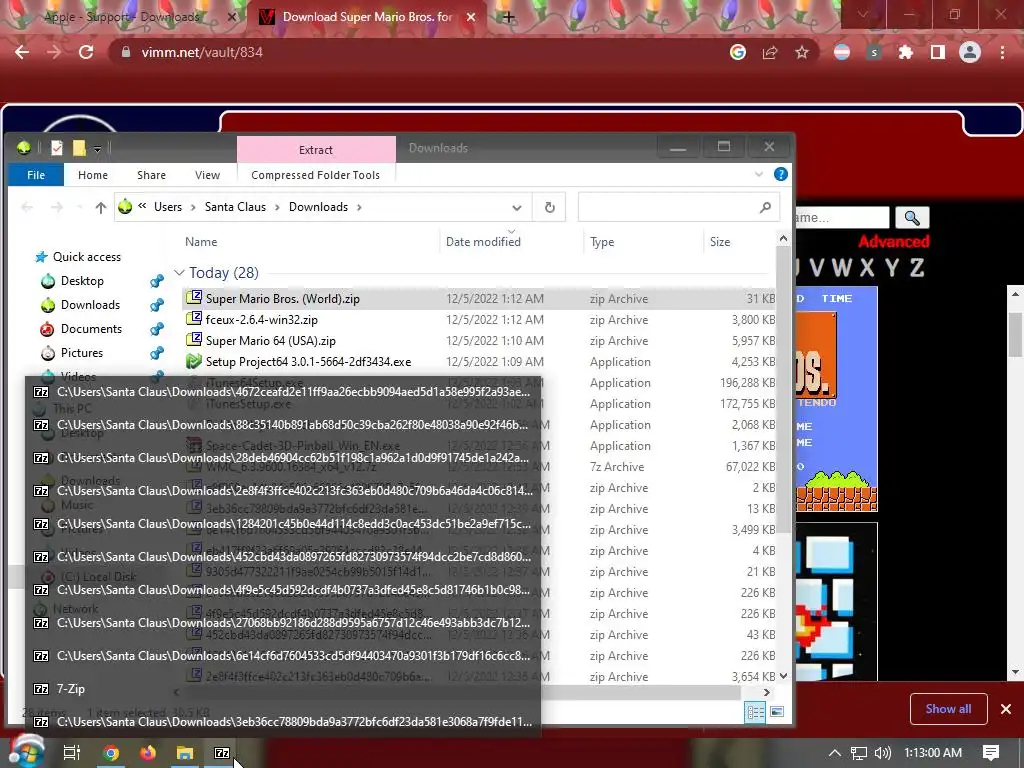Select Super Mario Bros. (World).zip
This screenshot has width=1024, height=768.
[x=479, y=299]
